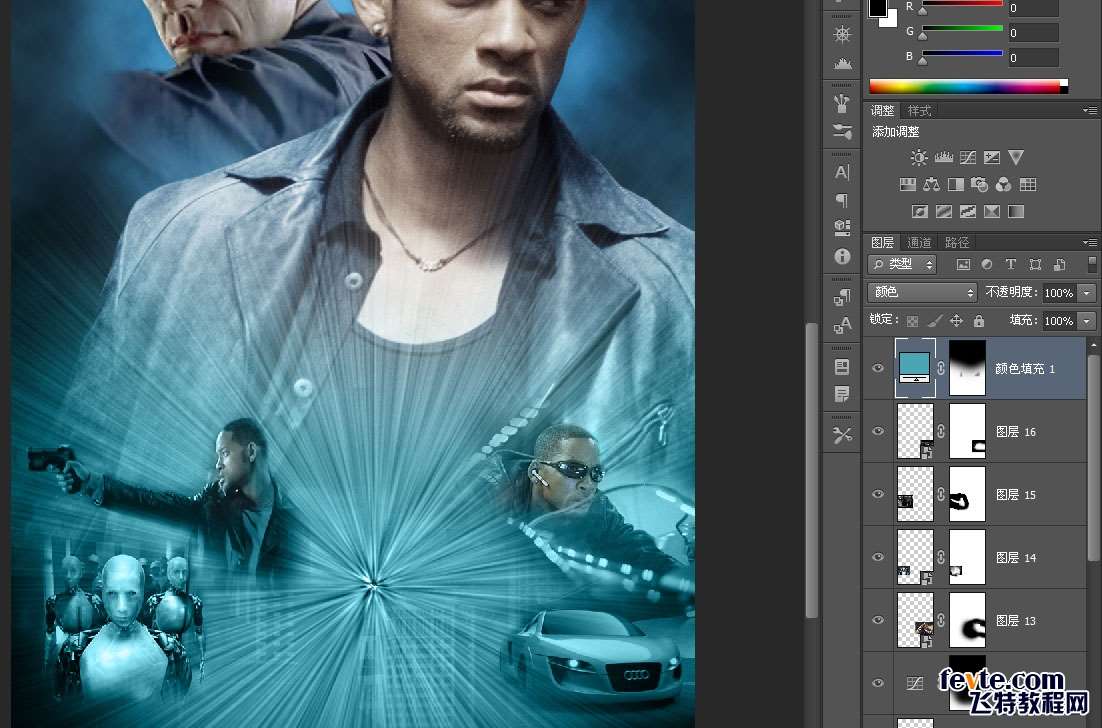Screen dimensions: 1102x728
Task: Add a Black & White adjustment
Action: [x=956, y=185]
